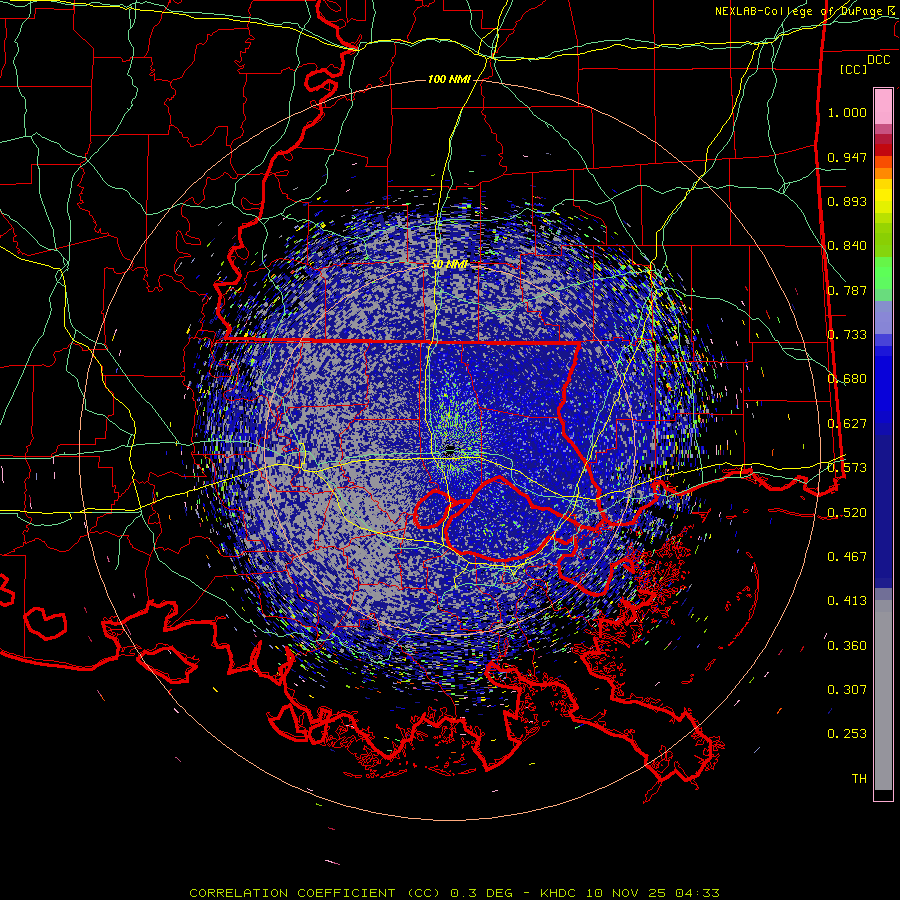Click the 0.893 scale value
The image size is (900, 900).
(847, 201)
